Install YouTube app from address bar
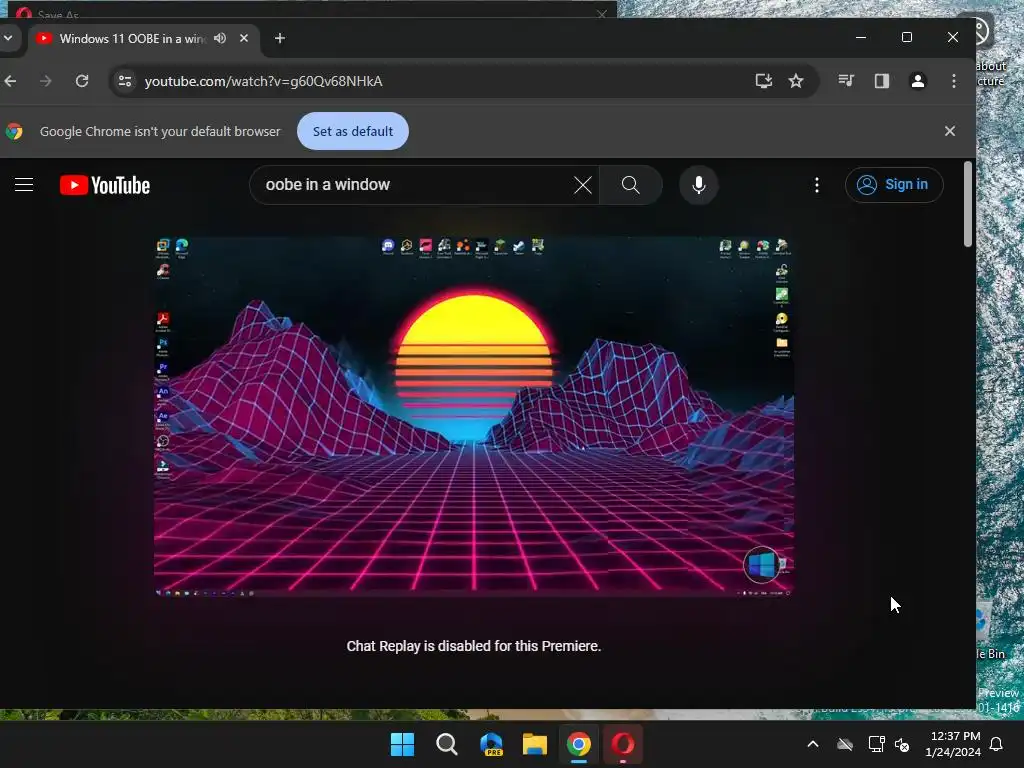This screenshot has width=1024, height=768. coord(763,81)
